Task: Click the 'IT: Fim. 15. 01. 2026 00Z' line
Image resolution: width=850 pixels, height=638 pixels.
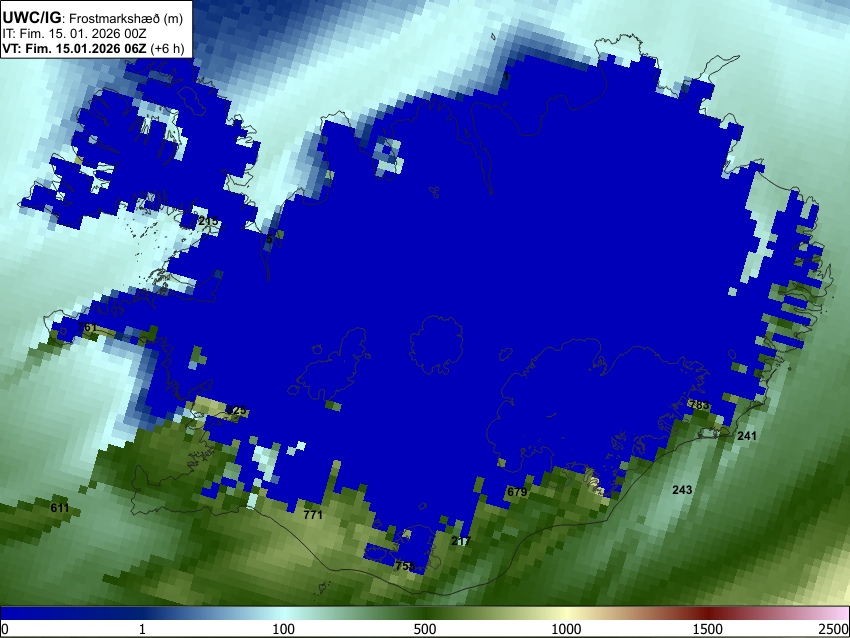Action: tap(74, 34)
